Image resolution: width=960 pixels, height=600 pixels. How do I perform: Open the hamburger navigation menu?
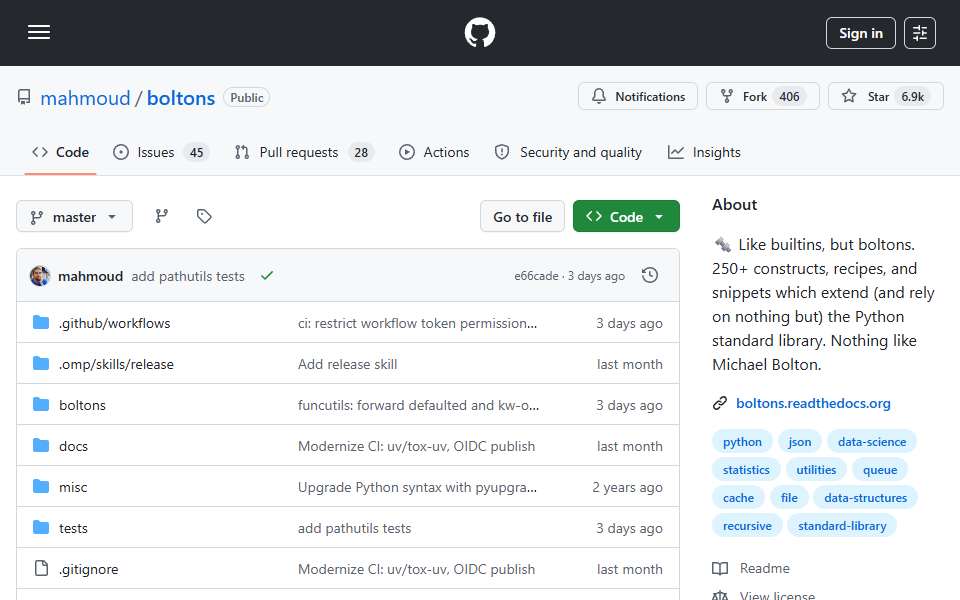click(39, 32)
